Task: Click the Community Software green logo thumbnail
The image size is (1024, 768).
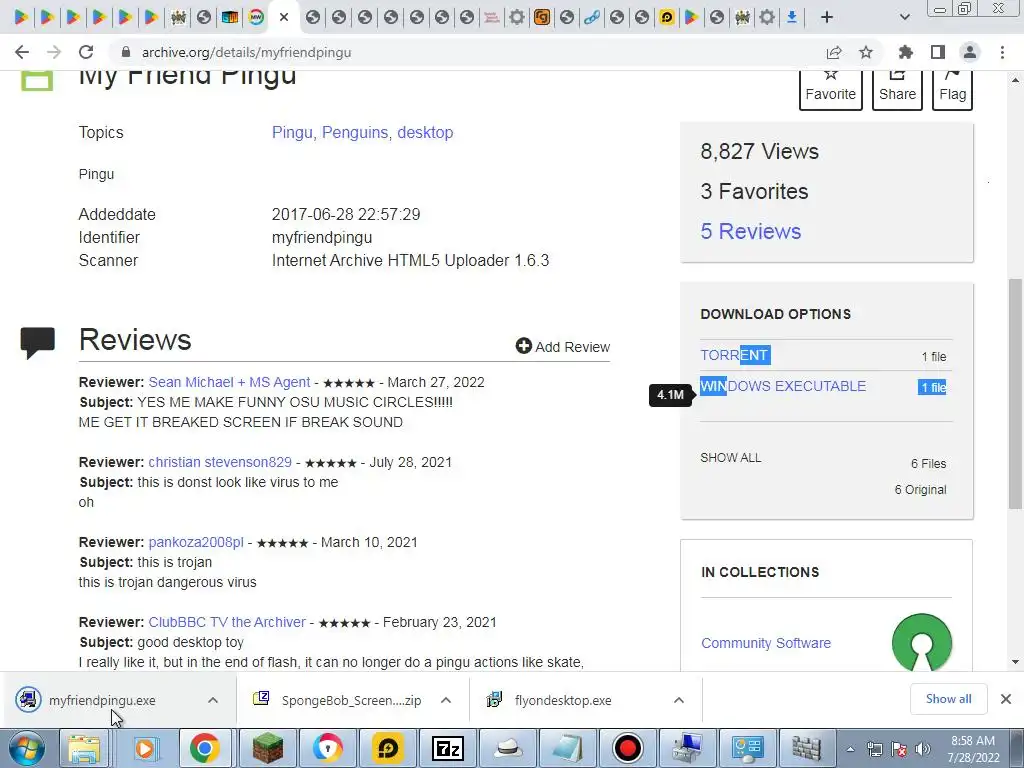Action: 921,642
